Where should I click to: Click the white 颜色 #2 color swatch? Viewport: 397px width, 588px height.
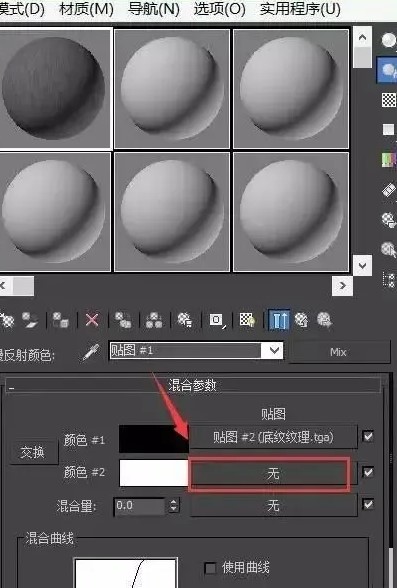click(x=154, y=472)
